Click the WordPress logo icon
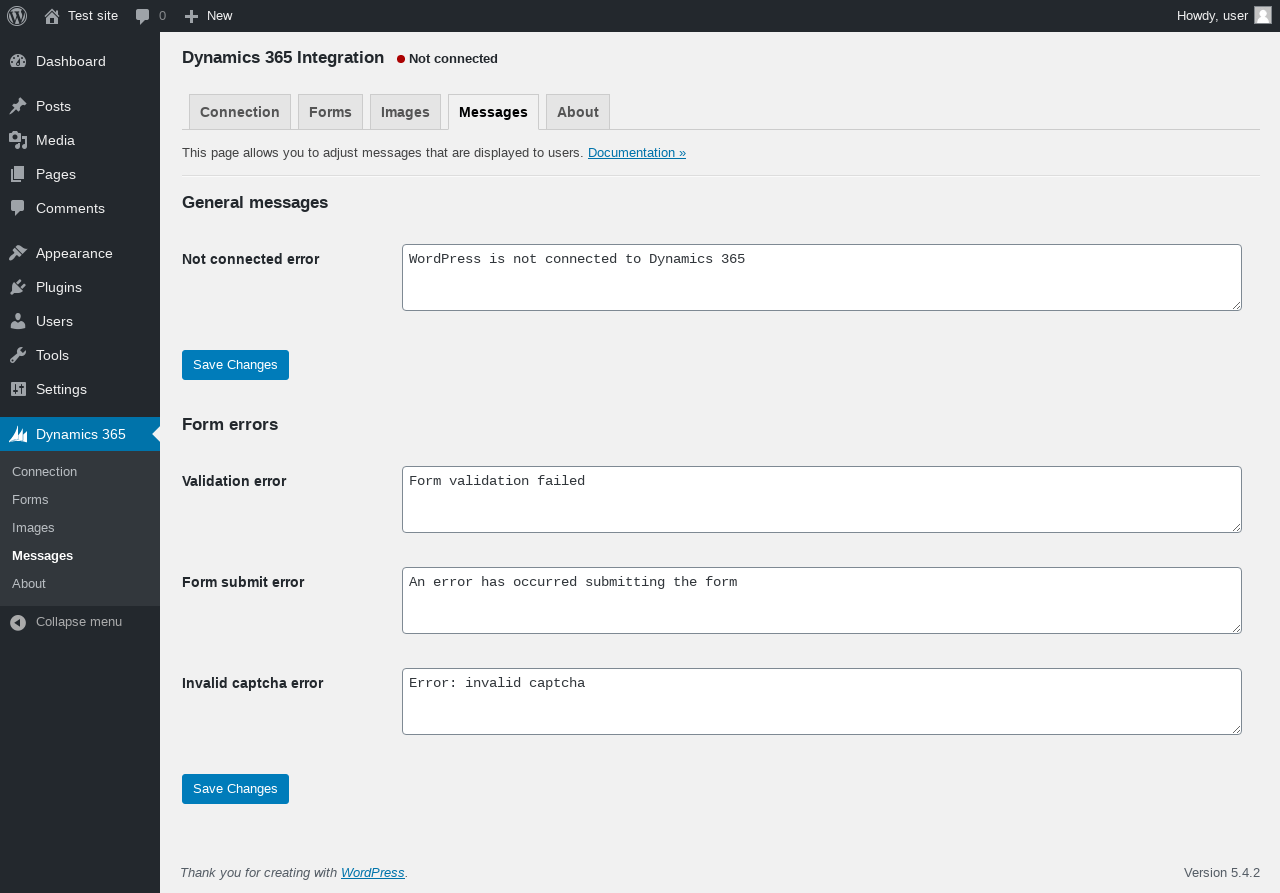 [17, 16]
